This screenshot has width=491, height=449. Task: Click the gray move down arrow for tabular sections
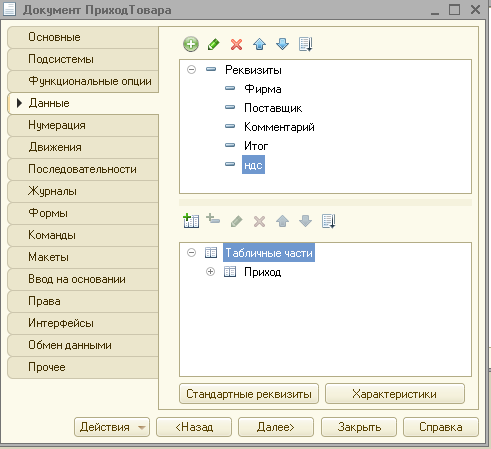pos(305,221)
